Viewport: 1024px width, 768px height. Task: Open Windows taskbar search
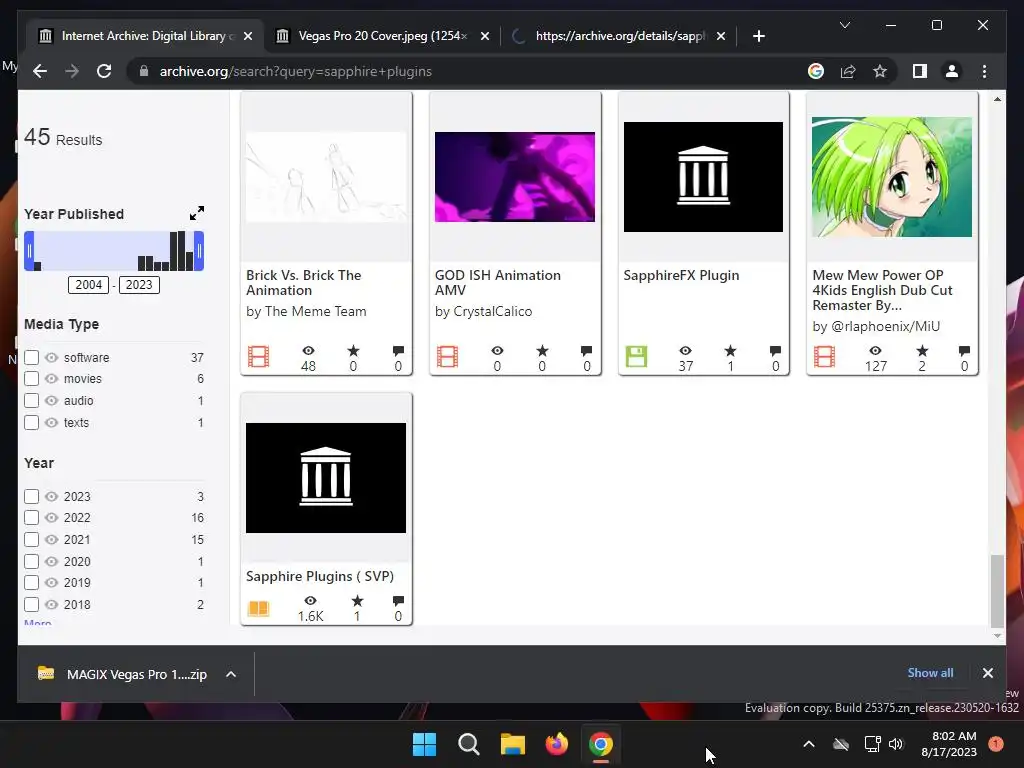(x=469, y=744)
